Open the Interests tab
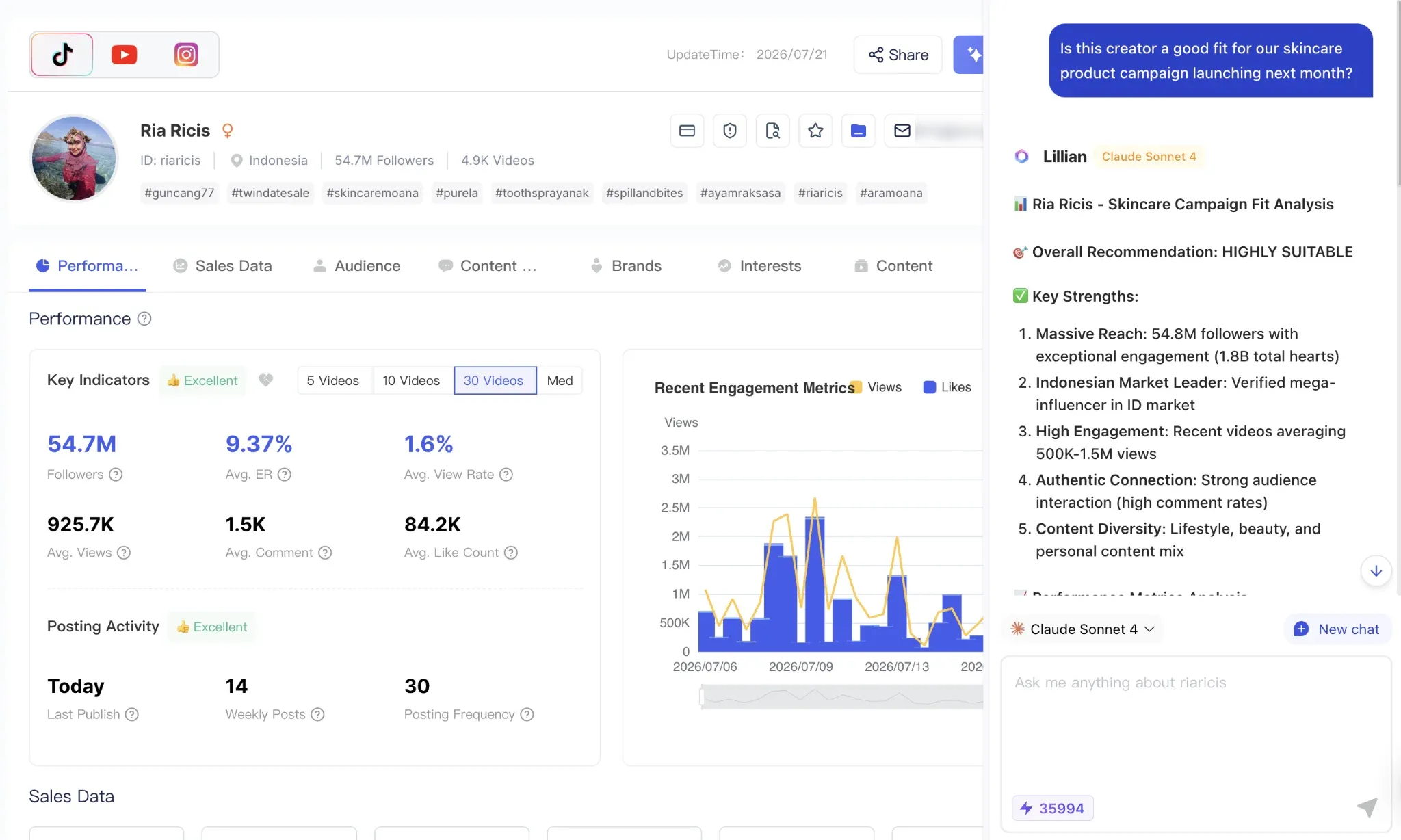 pos(759,266)
